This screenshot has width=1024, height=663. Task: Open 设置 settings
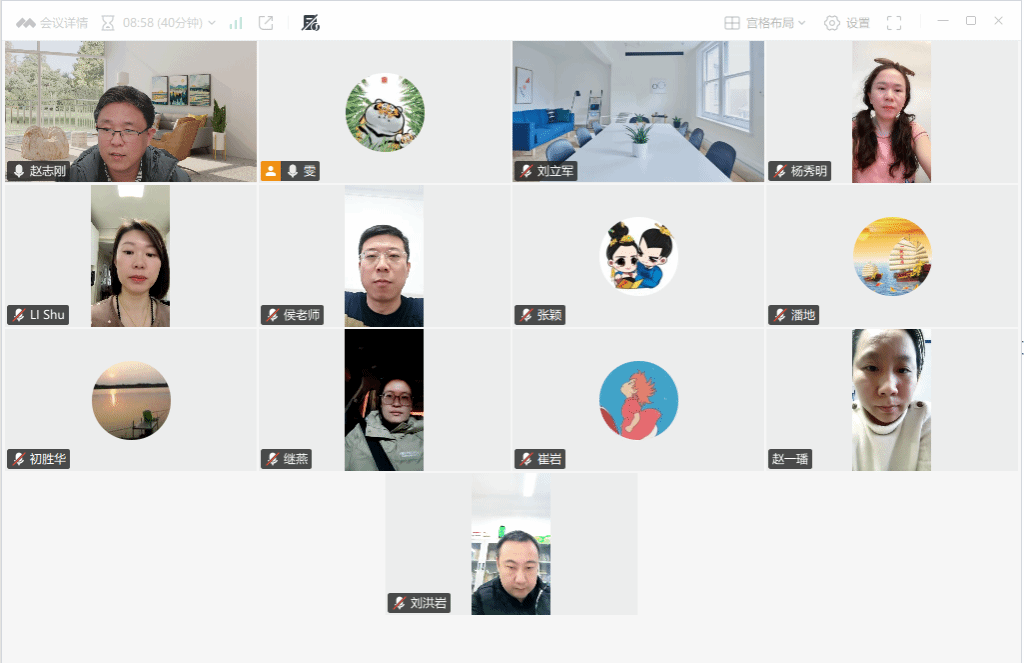(846, 23)
